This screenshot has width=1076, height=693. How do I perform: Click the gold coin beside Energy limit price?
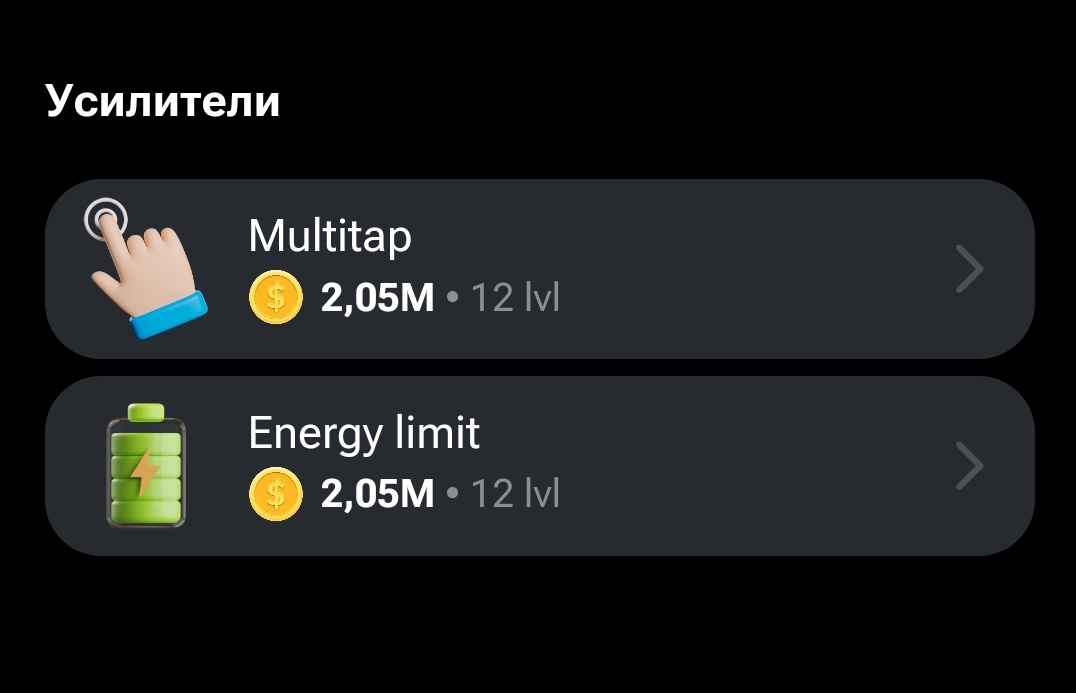point(276,494)
